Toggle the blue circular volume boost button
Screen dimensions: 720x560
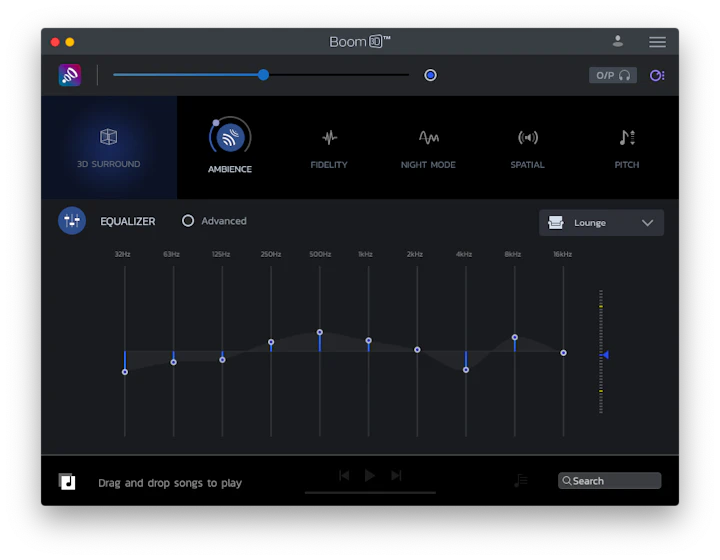tap(430, 75)
